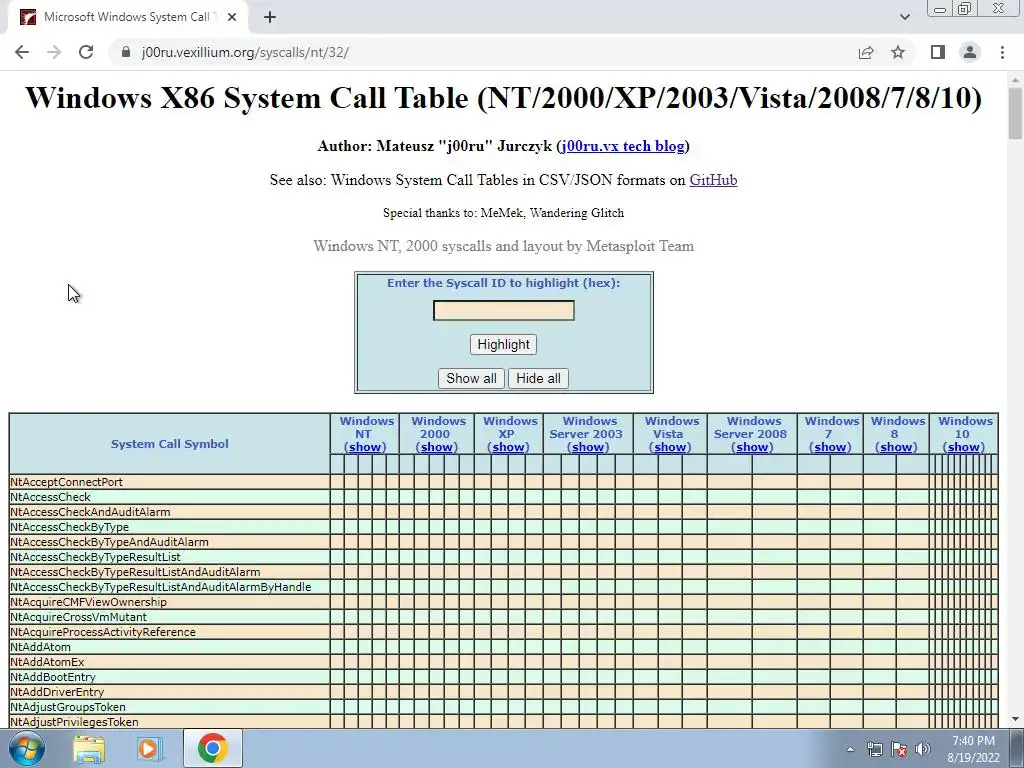Open Windows Media Player from taskbar
1024x768 pixels.
[x=150, y=749]
